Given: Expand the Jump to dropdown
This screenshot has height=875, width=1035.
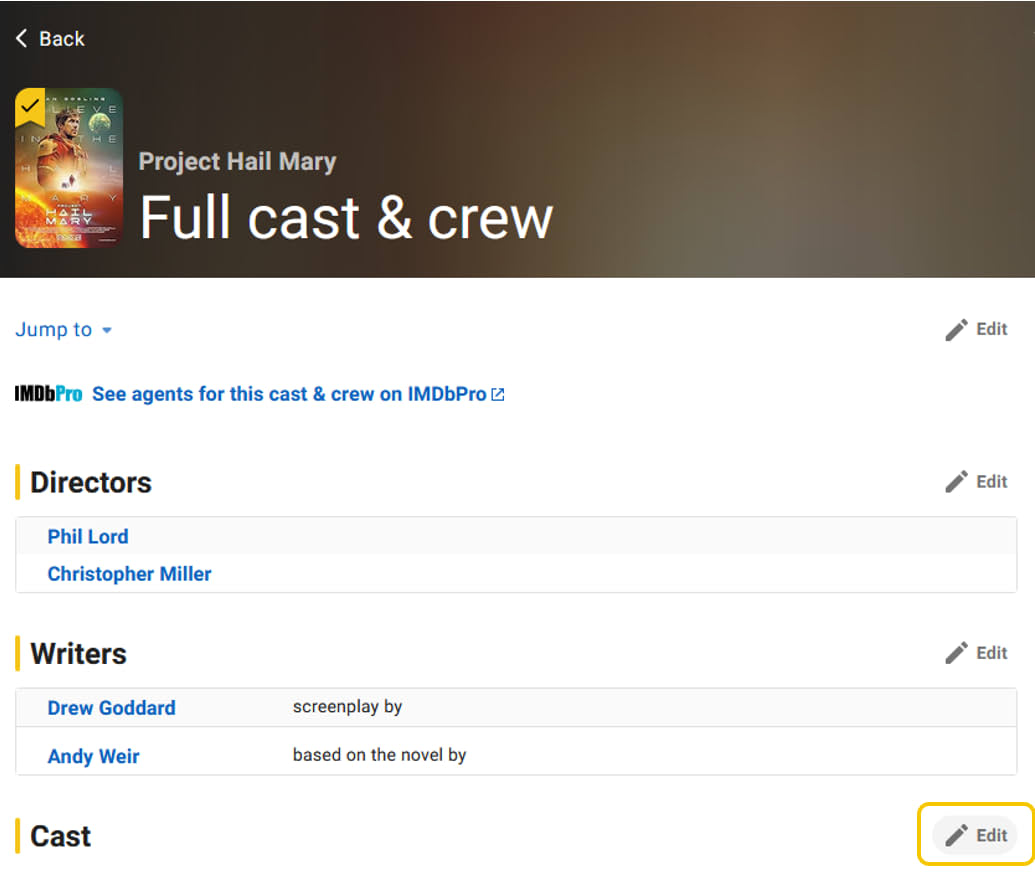Looking at the screenshot, I should (x=64, y=330).
